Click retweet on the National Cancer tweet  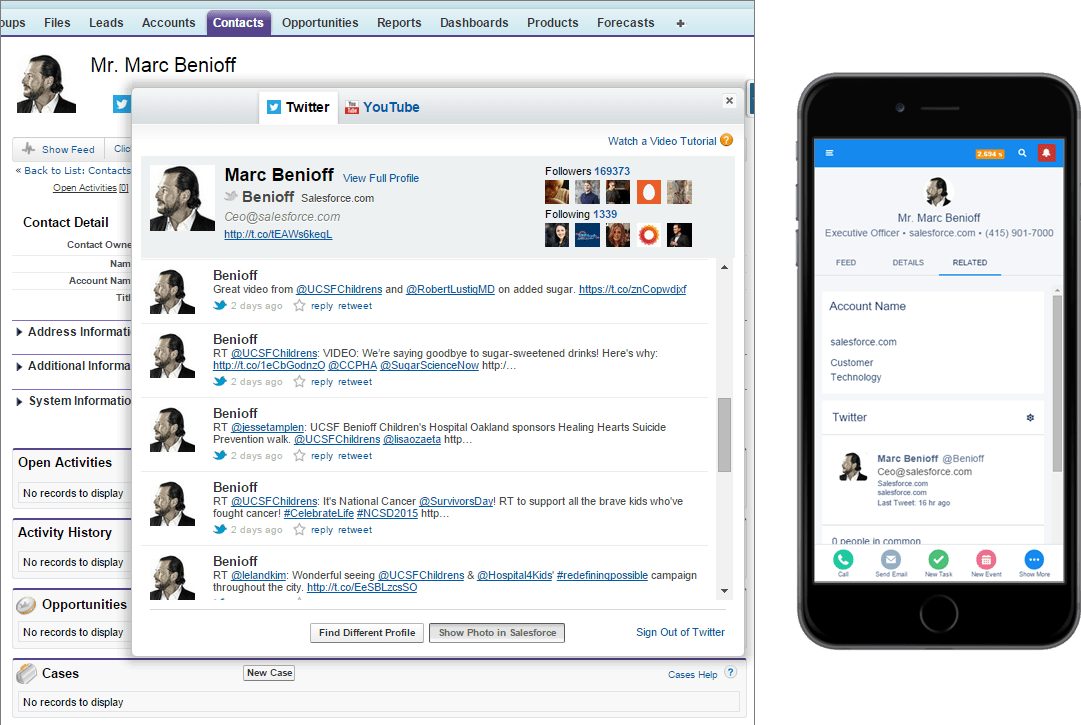[355, 530]
